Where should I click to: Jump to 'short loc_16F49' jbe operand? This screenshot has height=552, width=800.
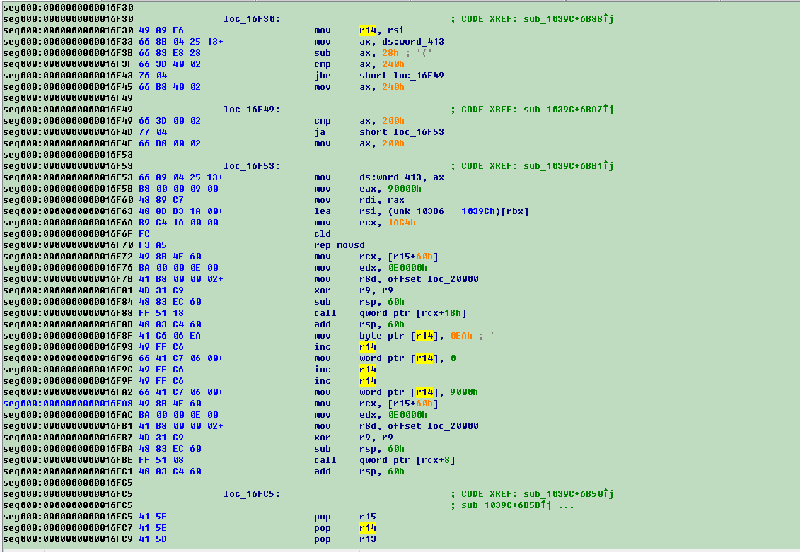coord(402,76)
